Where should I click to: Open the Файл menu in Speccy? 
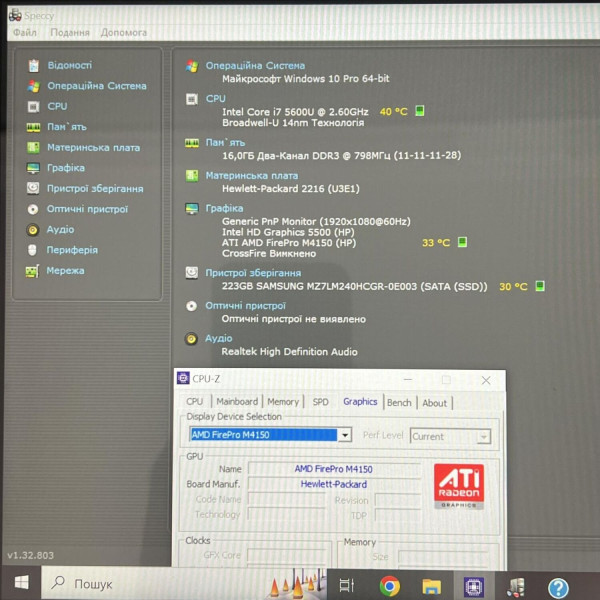25,33
